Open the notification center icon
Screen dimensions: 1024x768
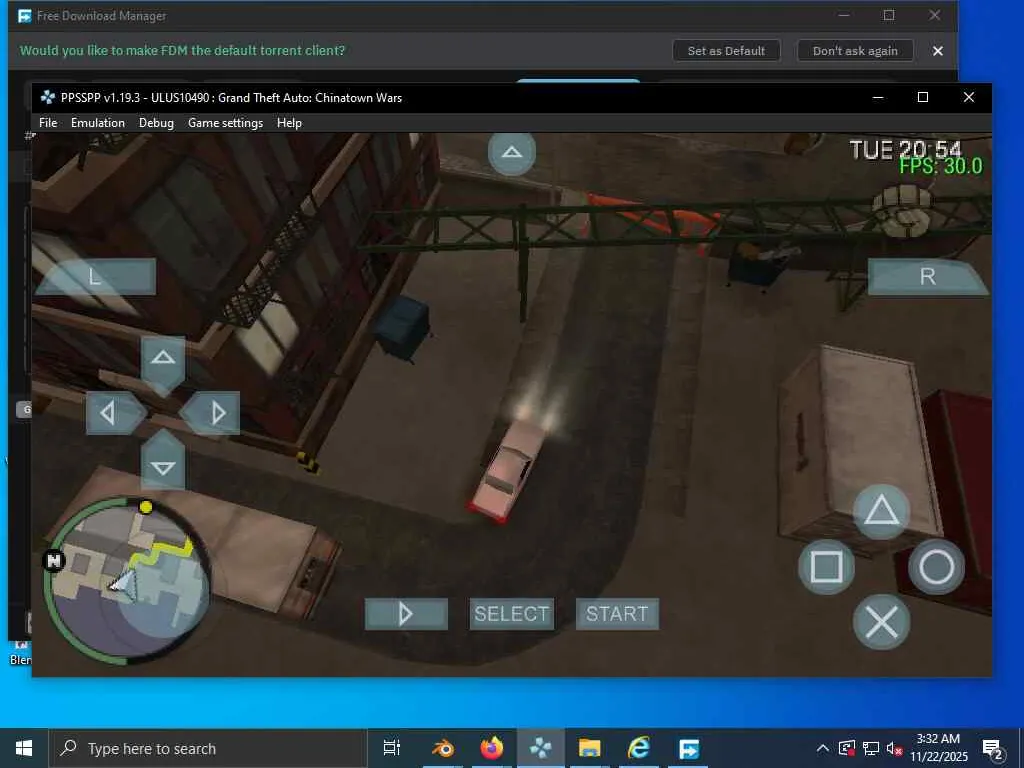coord(993,748)
